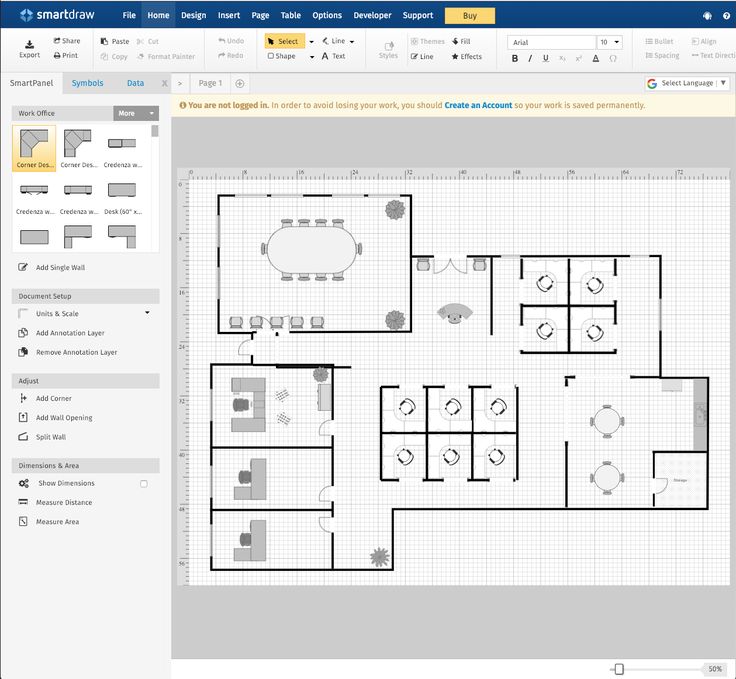Apply italic formatting
Image resolution: width=736 pixels, height=679 pixels.
click(530, 59)
